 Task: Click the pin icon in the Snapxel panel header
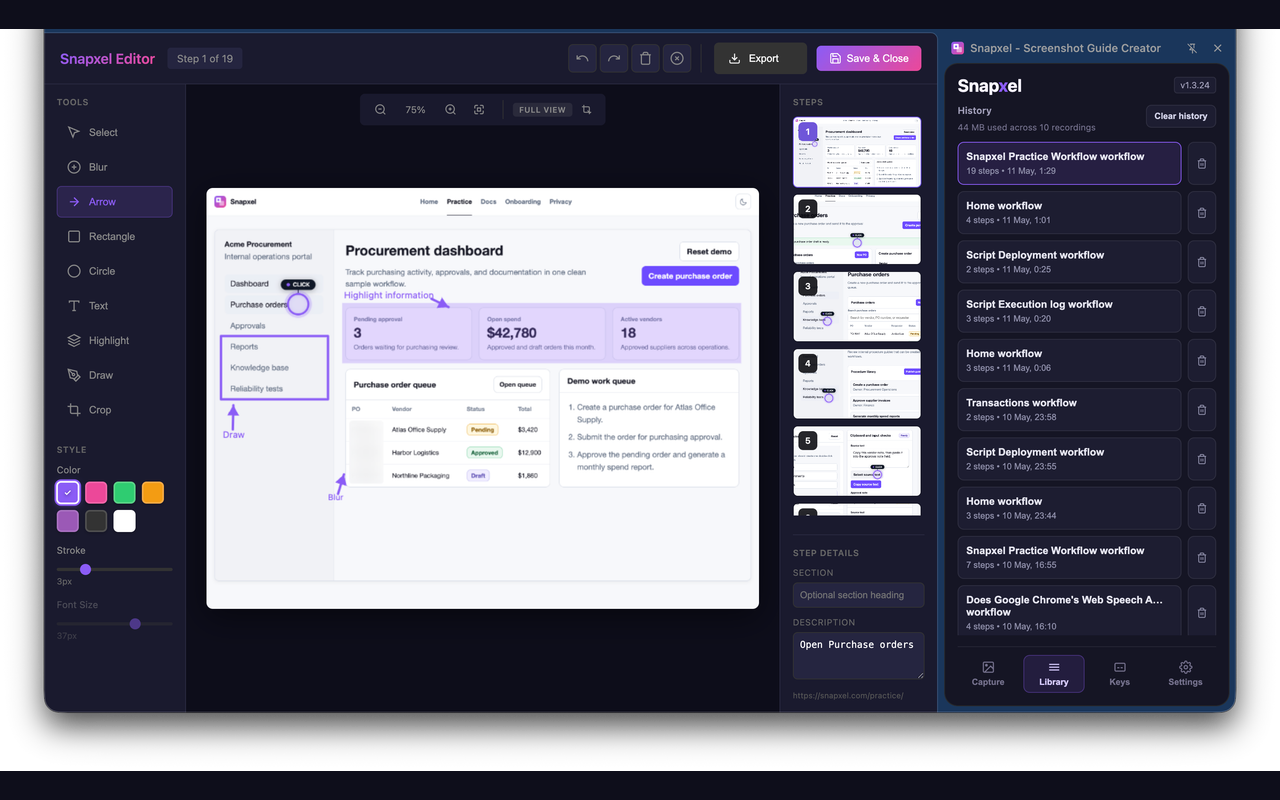click(x=1192, y=48)
